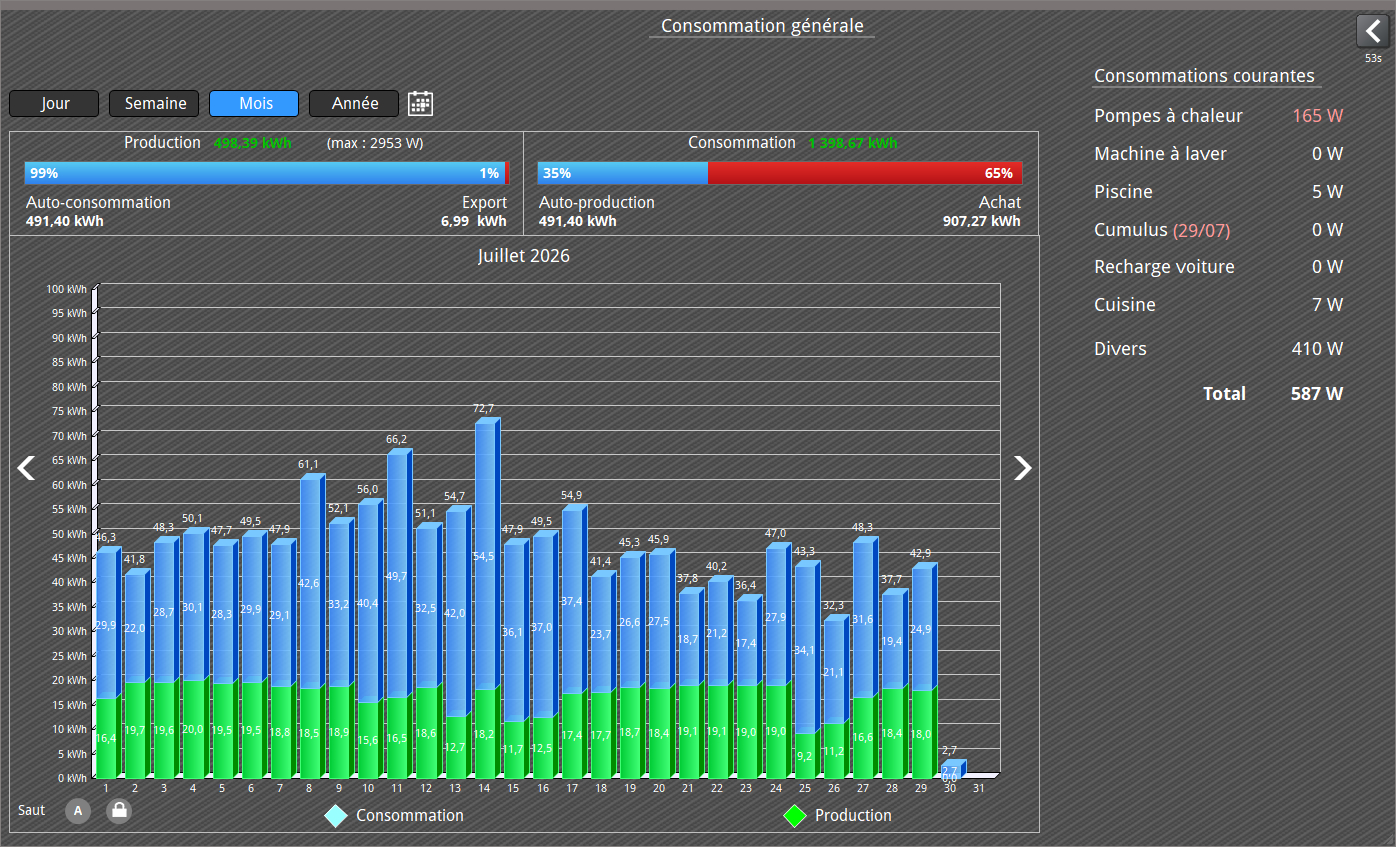
Task: Toggle Production series via green legend diamond
Action: click(x=794, y=816)
